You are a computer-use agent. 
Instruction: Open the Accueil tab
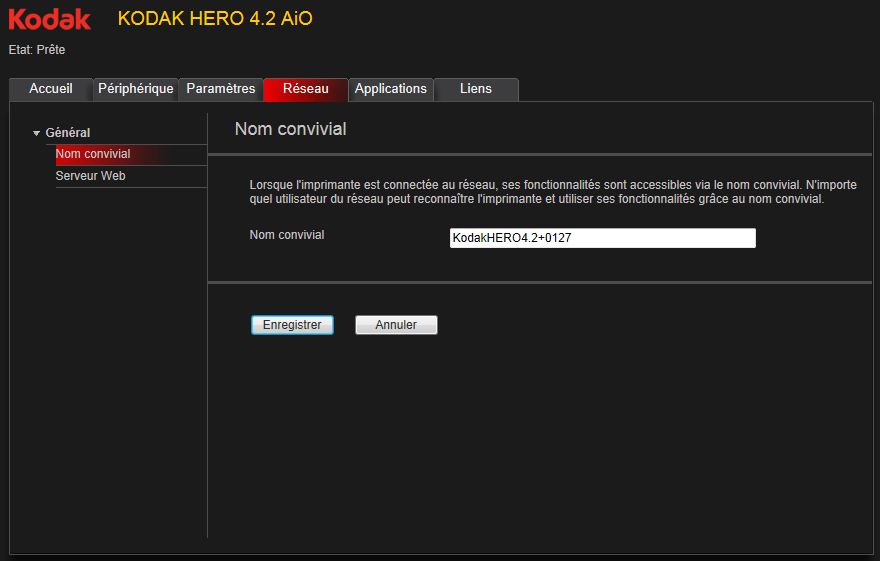(x=51, y=89)
